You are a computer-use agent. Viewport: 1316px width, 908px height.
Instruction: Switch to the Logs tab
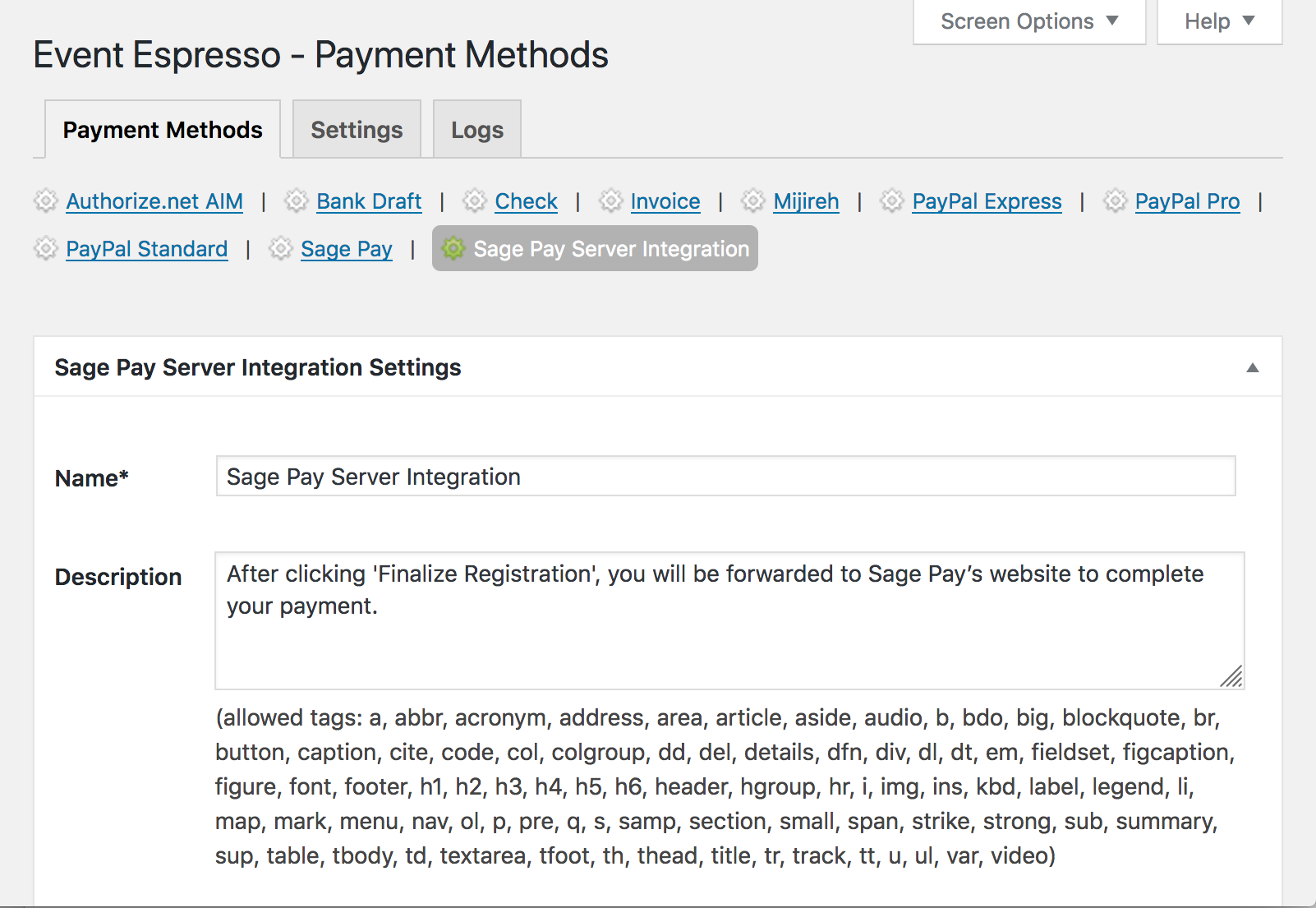(477, 130)
